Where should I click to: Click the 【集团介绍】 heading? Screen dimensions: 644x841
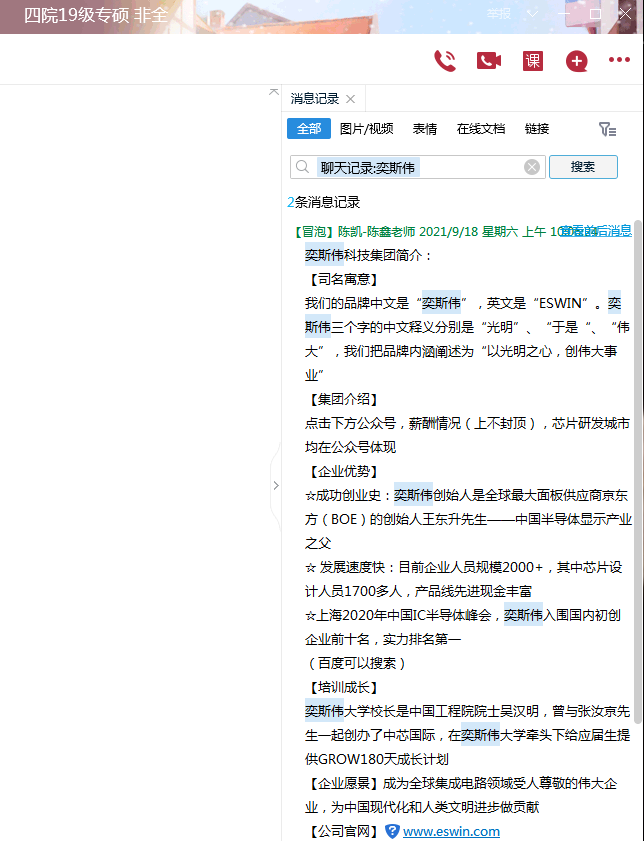pyautogui.click(x=344, y=399)
